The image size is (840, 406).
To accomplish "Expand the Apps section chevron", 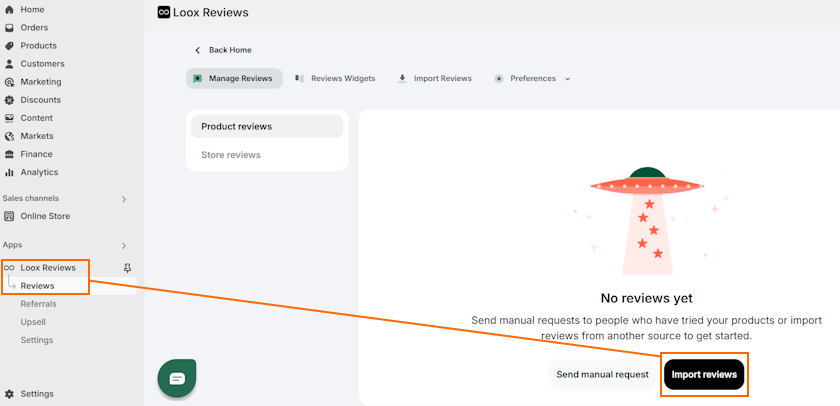I will [124, 246].
